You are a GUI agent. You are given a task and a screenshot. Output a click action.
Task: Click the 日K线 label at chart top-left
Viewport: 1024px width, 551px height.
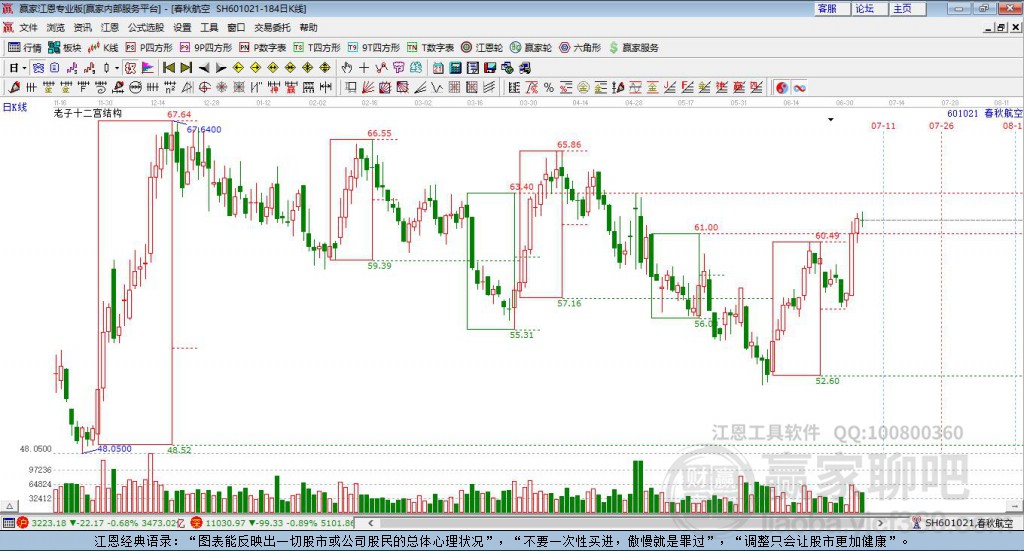[x=15, y=107]
